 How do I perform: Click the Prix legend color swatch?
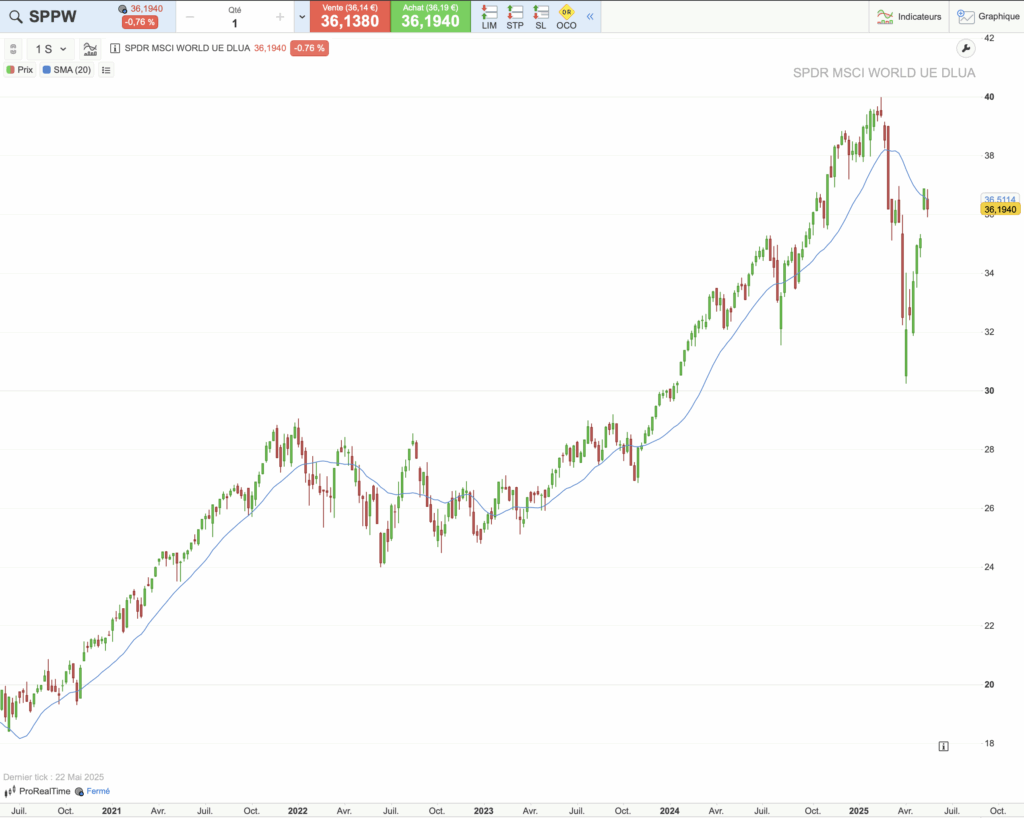pyautogui.click(x=10, y=70)
